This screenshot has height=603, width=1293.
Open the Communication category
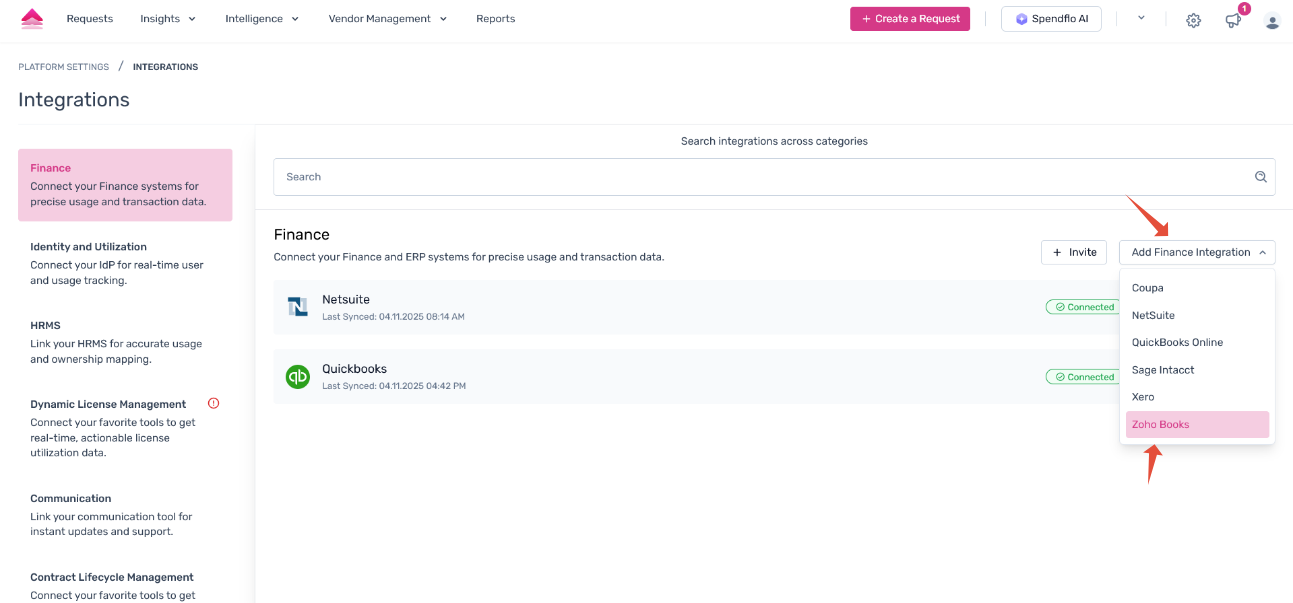[125, 514]
